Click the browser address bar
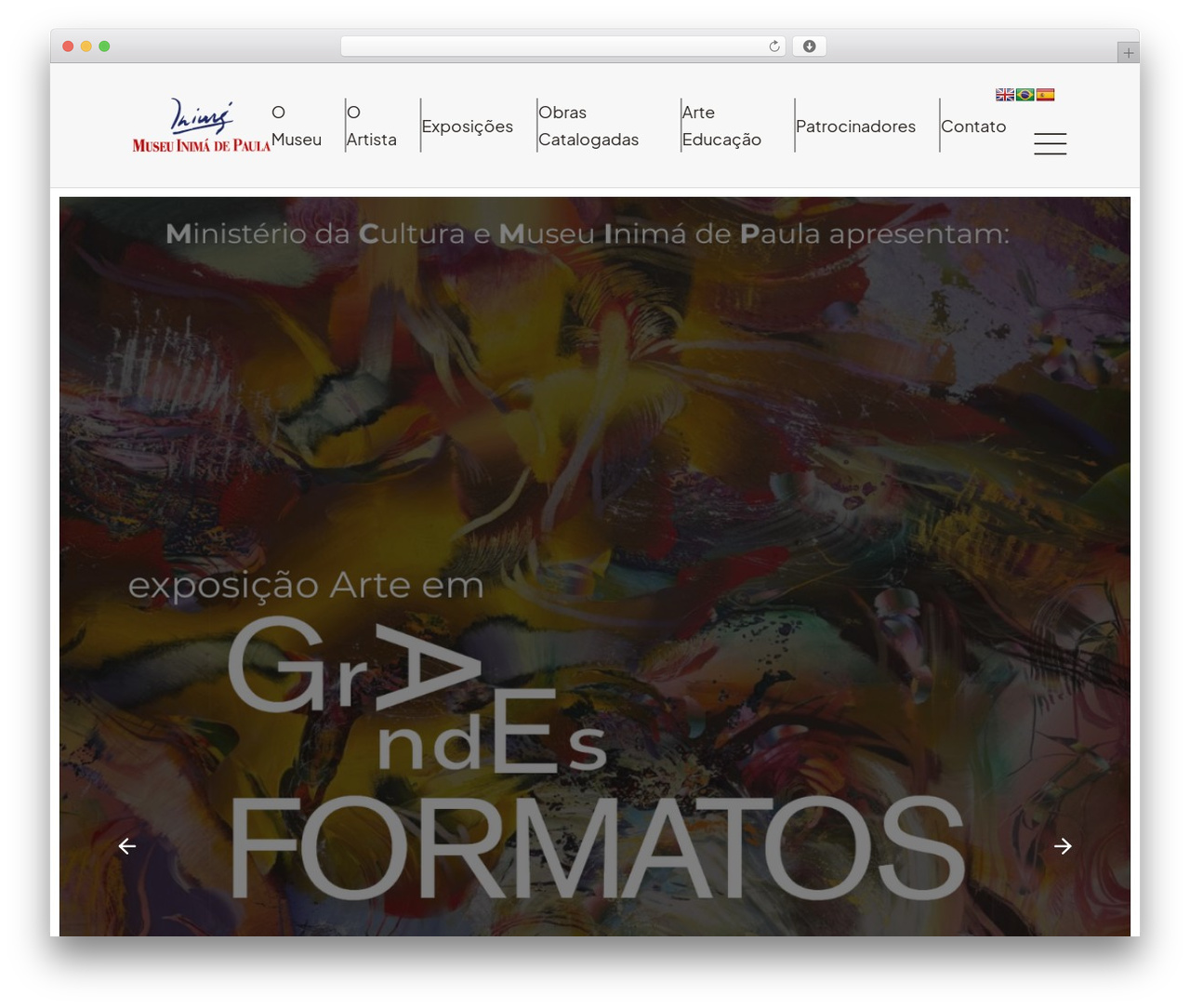The width and height of the screenshot is (1190, 1008). tap(563, 46)
